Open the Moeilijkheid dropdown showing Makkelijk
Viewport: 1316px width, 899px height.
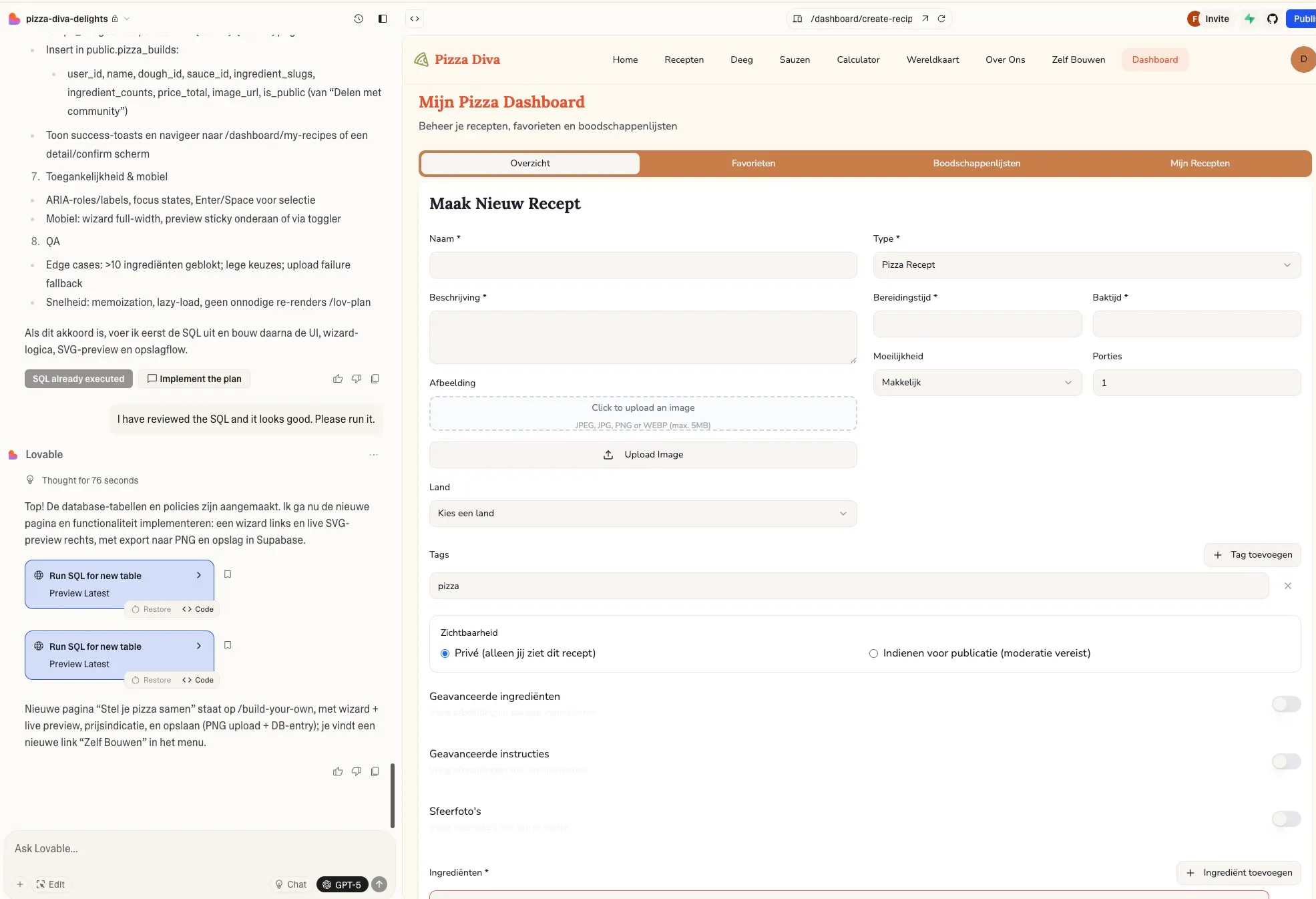coord(977,383)
